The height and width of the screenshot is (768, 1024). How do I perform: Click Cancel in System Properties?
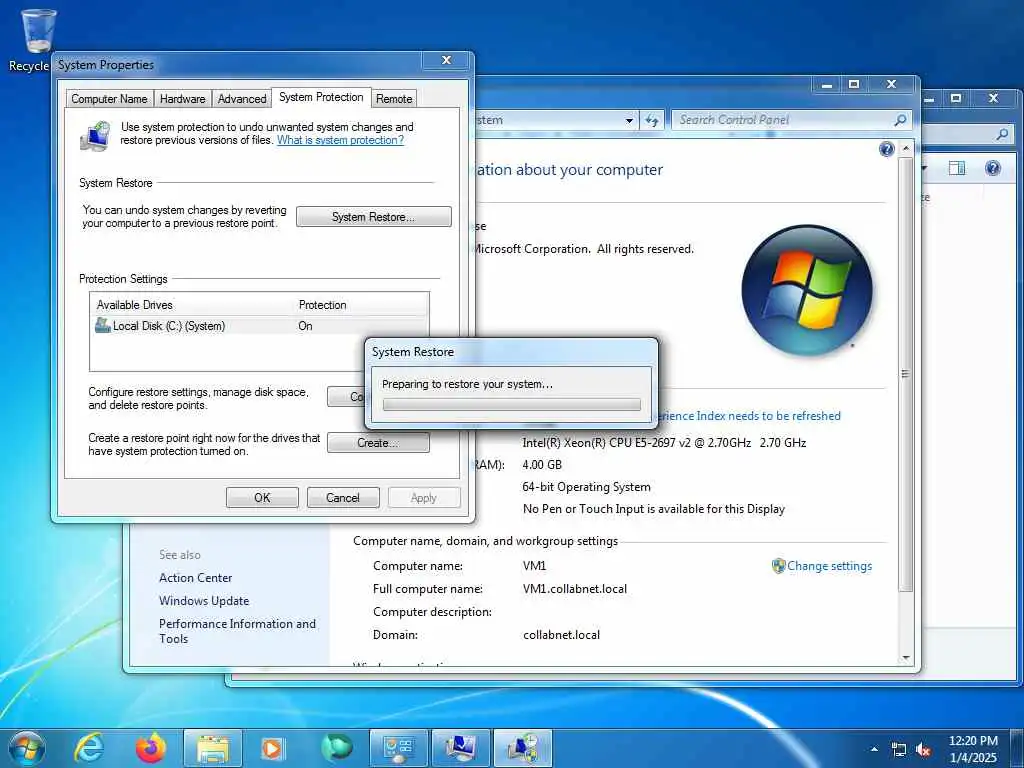[343, 498]
